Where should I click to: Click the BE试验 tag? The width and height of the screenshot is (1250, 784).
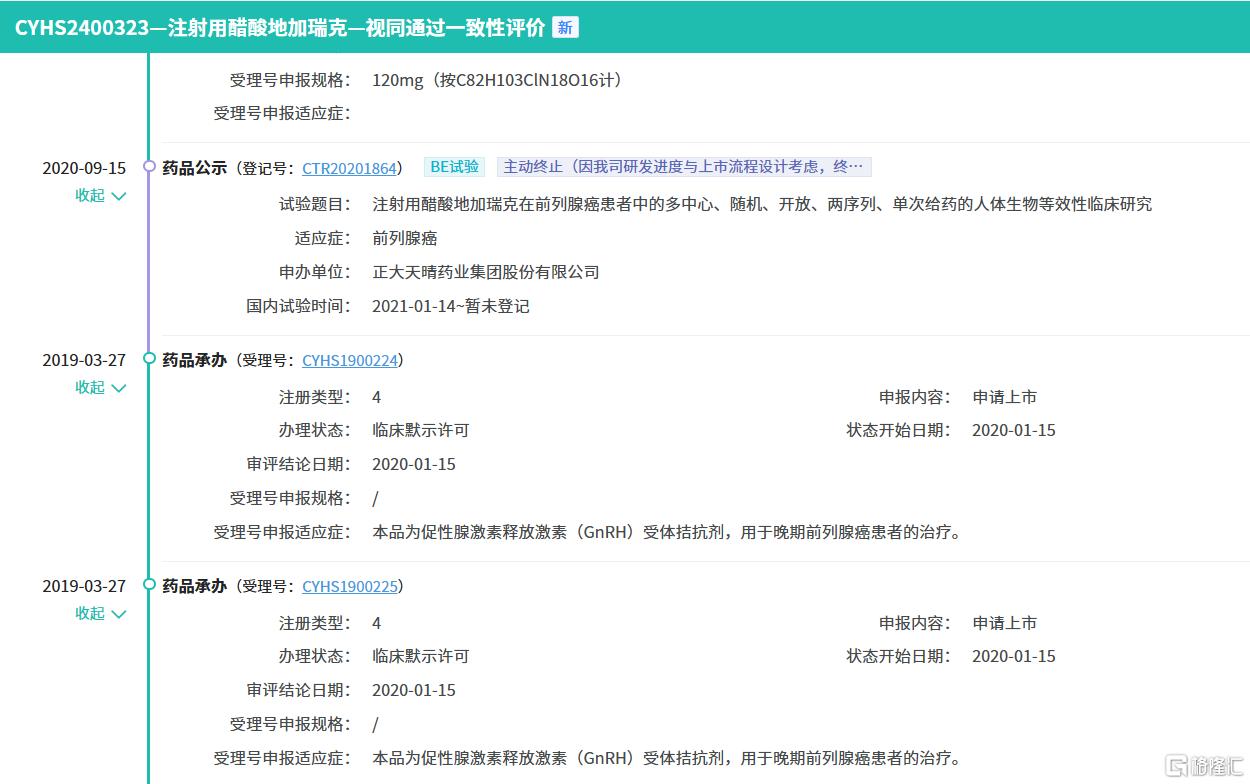point(454,167)
